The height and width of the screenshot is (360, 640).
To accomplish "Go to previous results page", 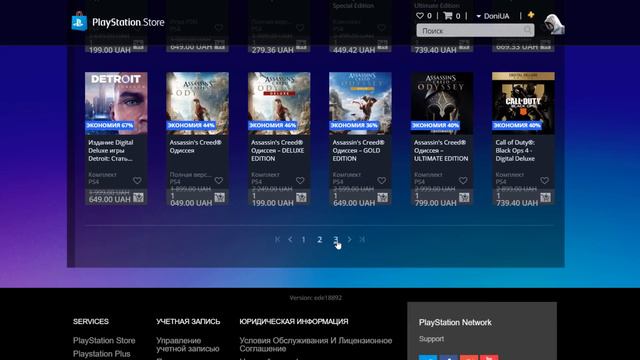I will [290, 239].
